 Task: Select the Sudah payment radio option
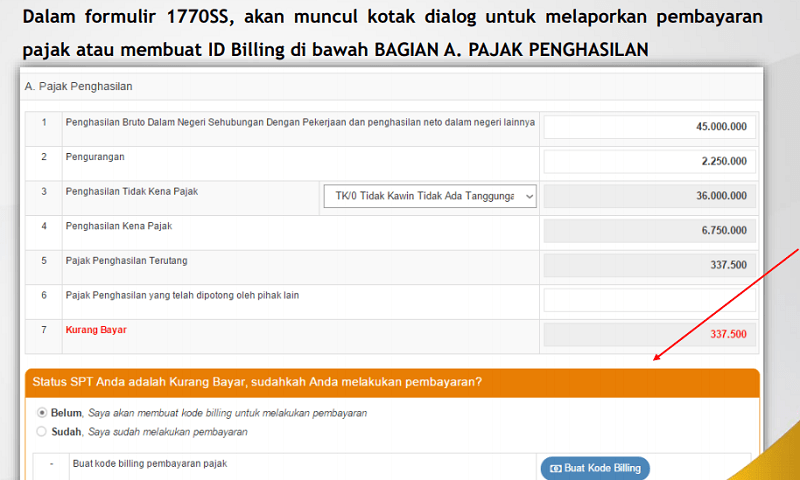(x=41, y=432)
